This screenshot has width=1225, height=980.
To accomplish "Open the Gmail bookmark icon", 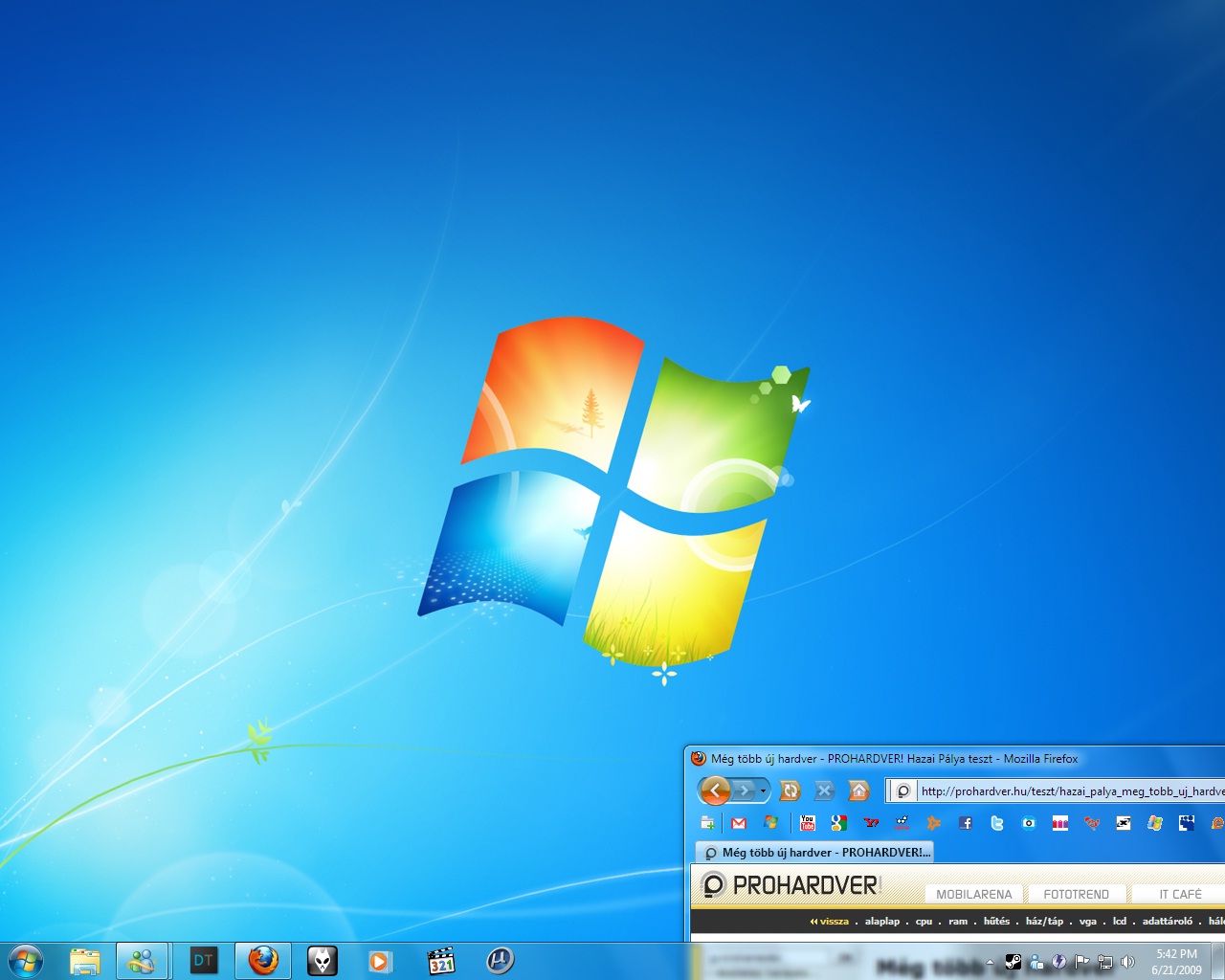I will coord(739,823).
